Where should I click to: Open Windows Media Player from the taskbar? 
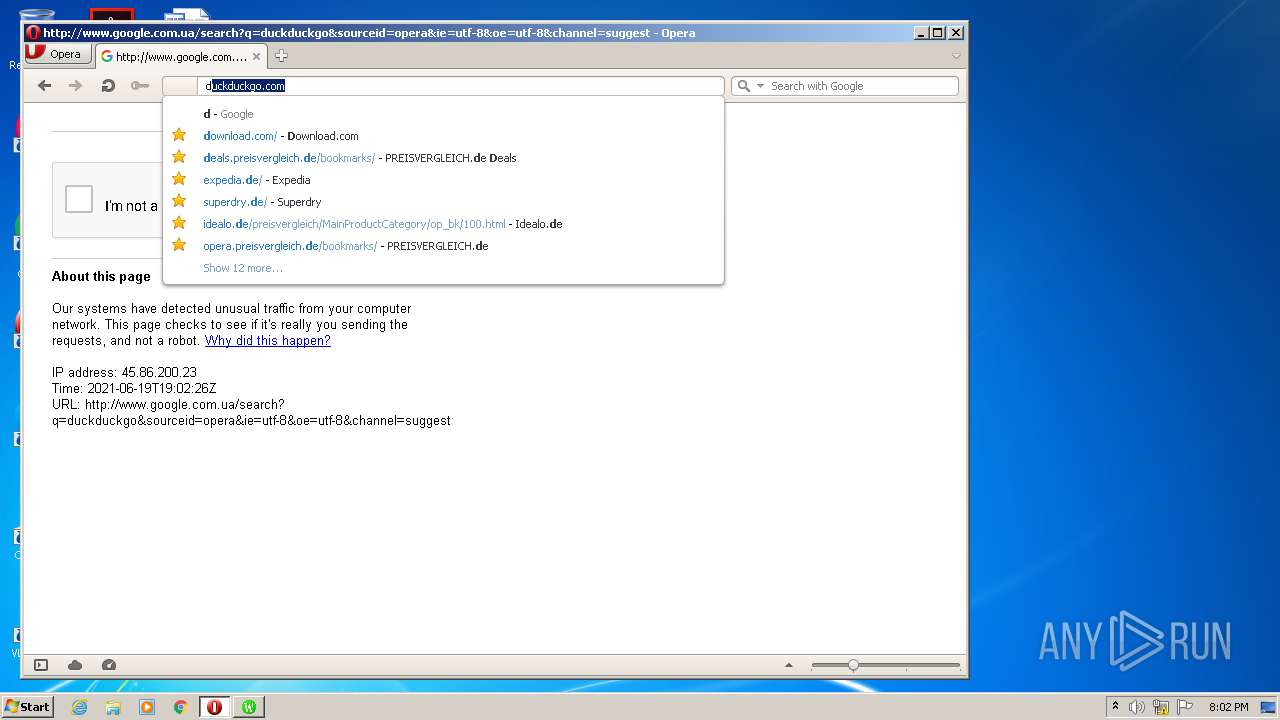coord(147,707)
